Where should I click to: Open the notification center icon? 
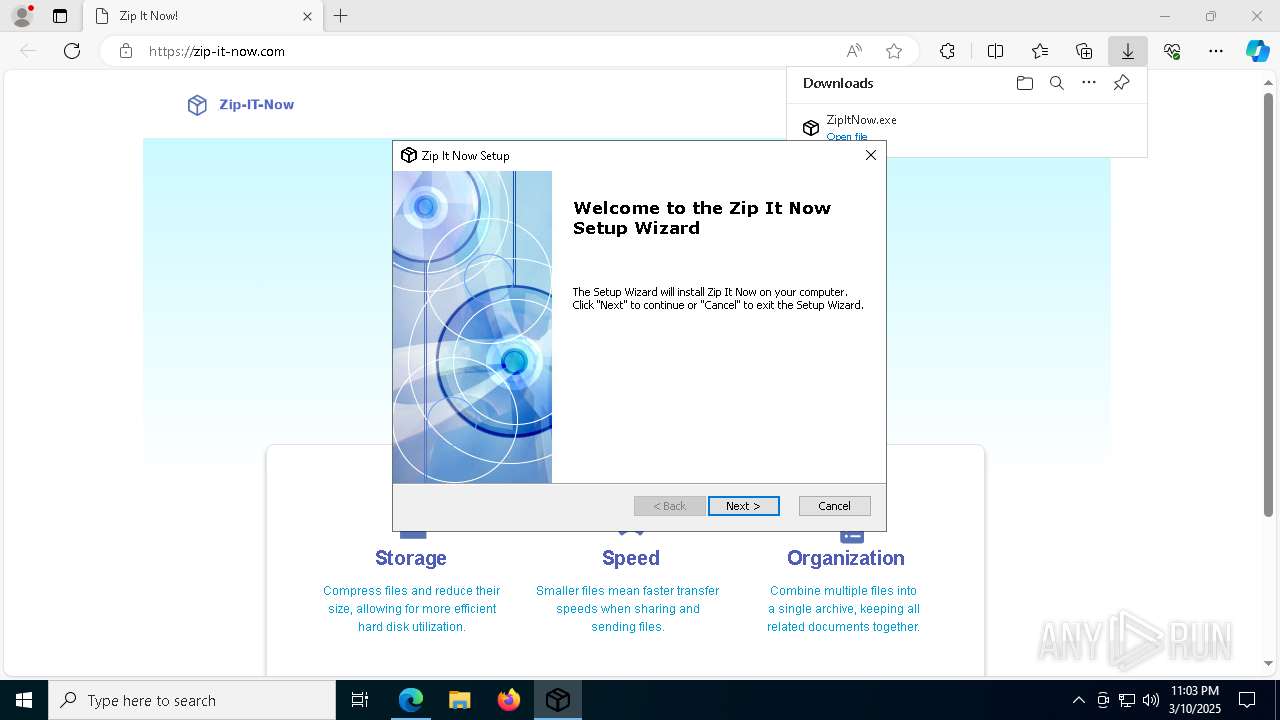[x=1247, y=700]
